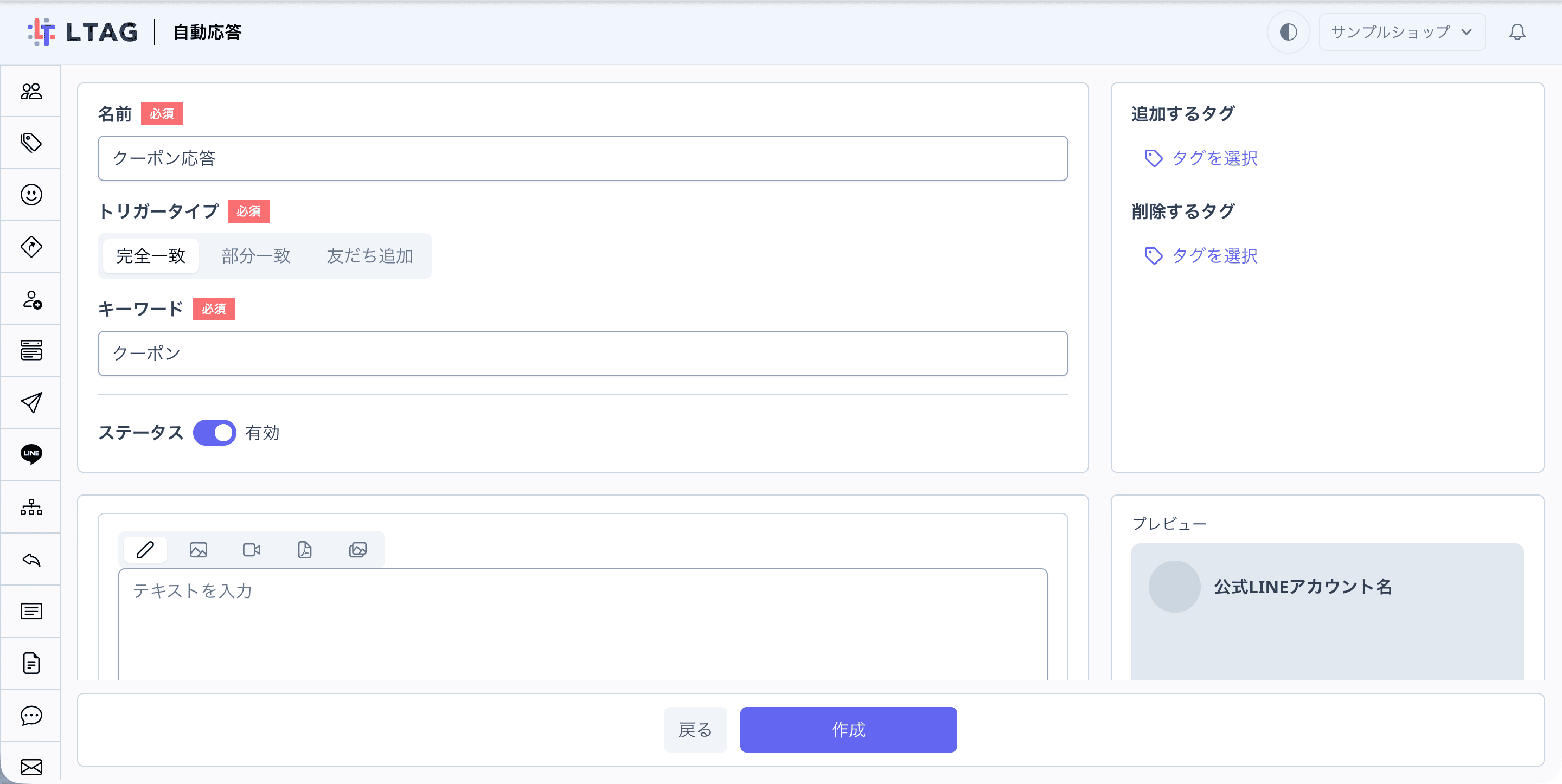Screen dimensions: 1562x784
Task: Click タグを選択 under 追加するタグ
Action: click(x=1201, y=158)
